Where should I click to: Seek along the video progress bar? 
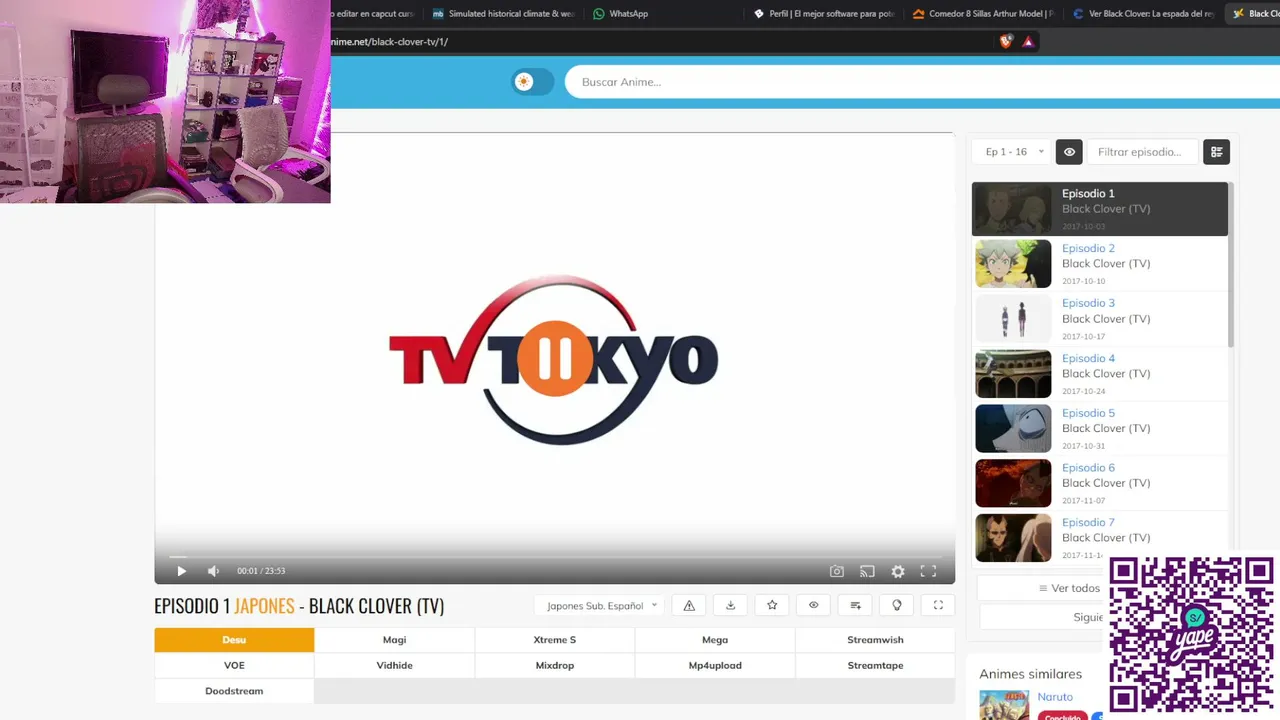(x=554, y=556)
